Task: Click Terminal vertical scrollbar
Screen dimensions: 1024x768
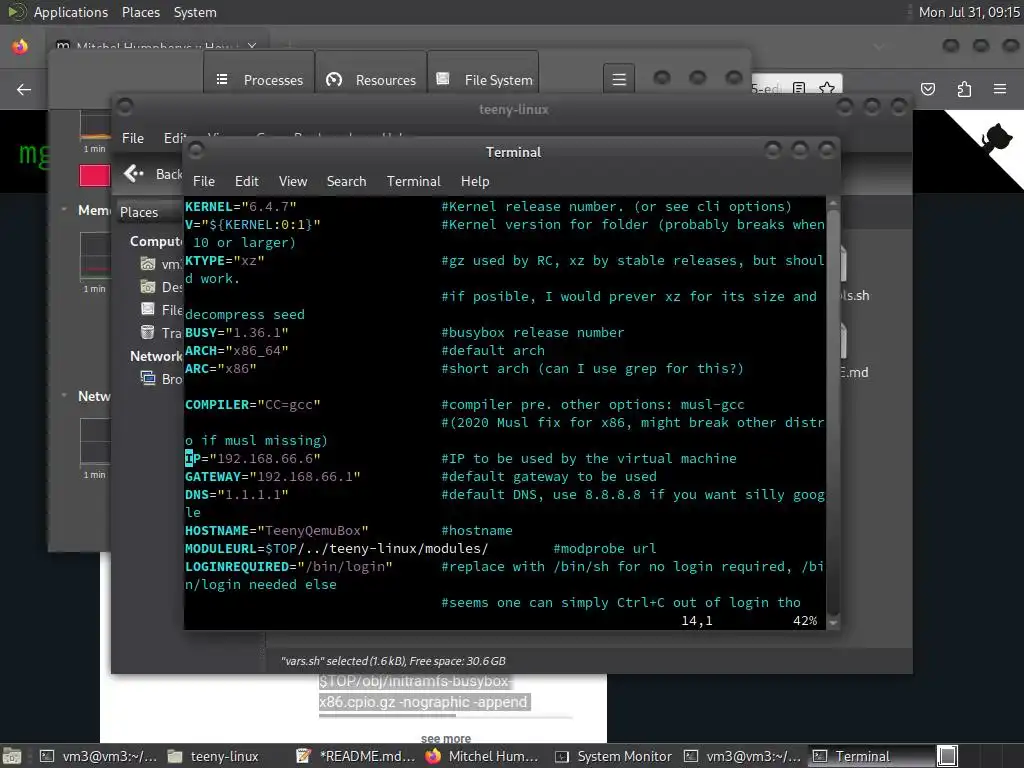Action: point(833,411)
